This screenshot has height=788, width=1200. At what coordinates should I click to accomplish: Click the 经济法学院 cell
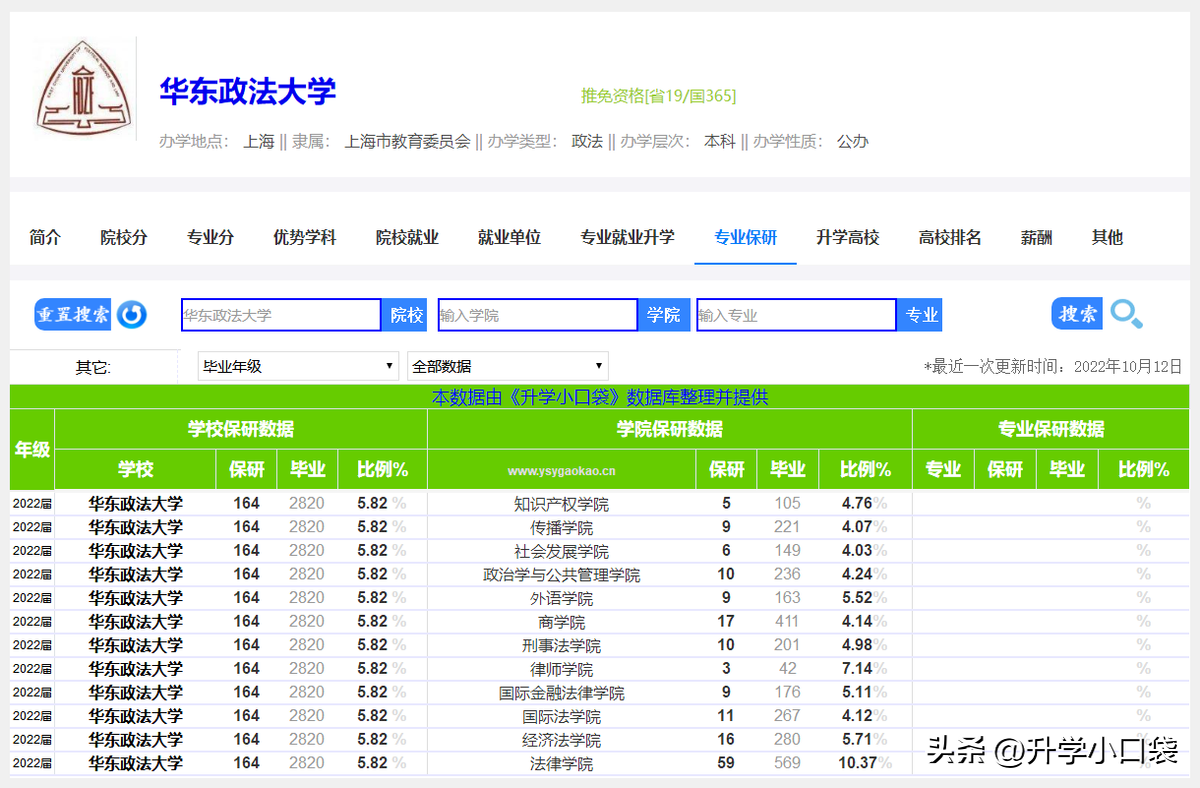(561, 740)
